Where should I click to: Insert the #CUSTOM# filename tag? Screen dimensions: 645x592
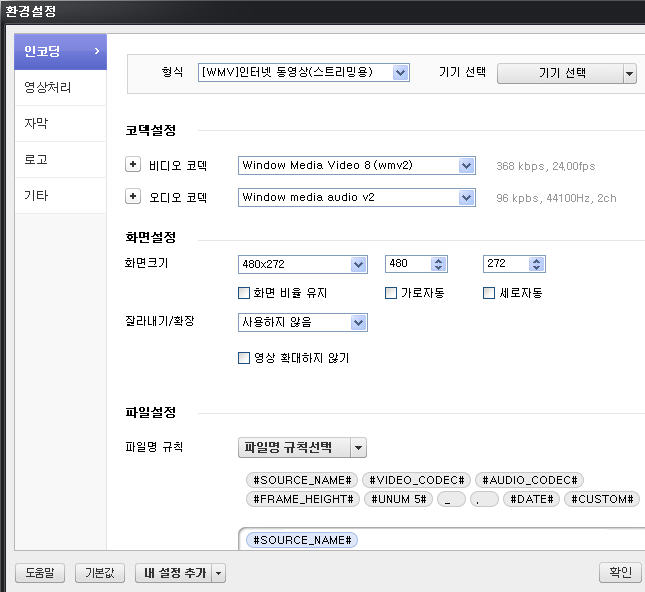pos(602,499)
